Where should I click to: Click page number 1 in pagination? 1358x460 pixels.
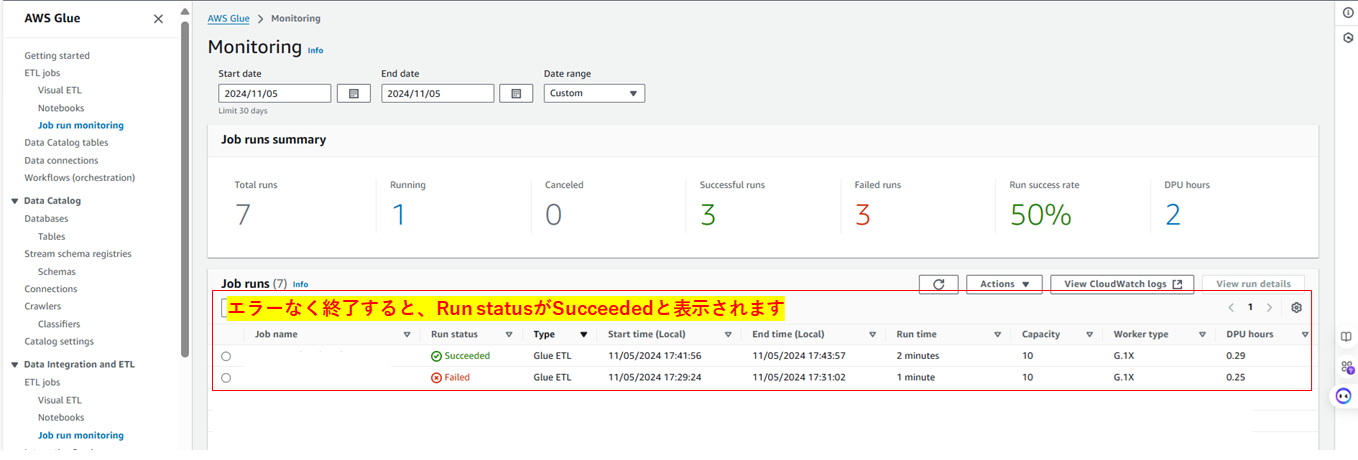point(1250,308)
